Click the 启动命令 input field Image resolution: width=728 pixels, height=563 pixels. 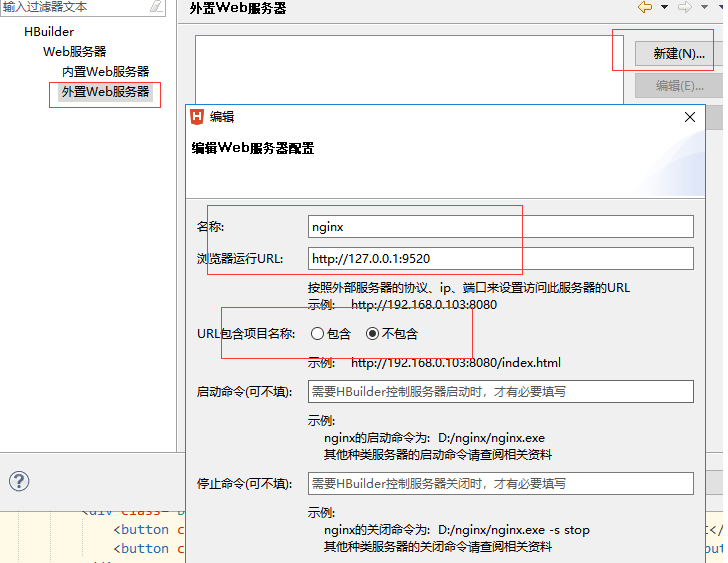pos(500,392)
